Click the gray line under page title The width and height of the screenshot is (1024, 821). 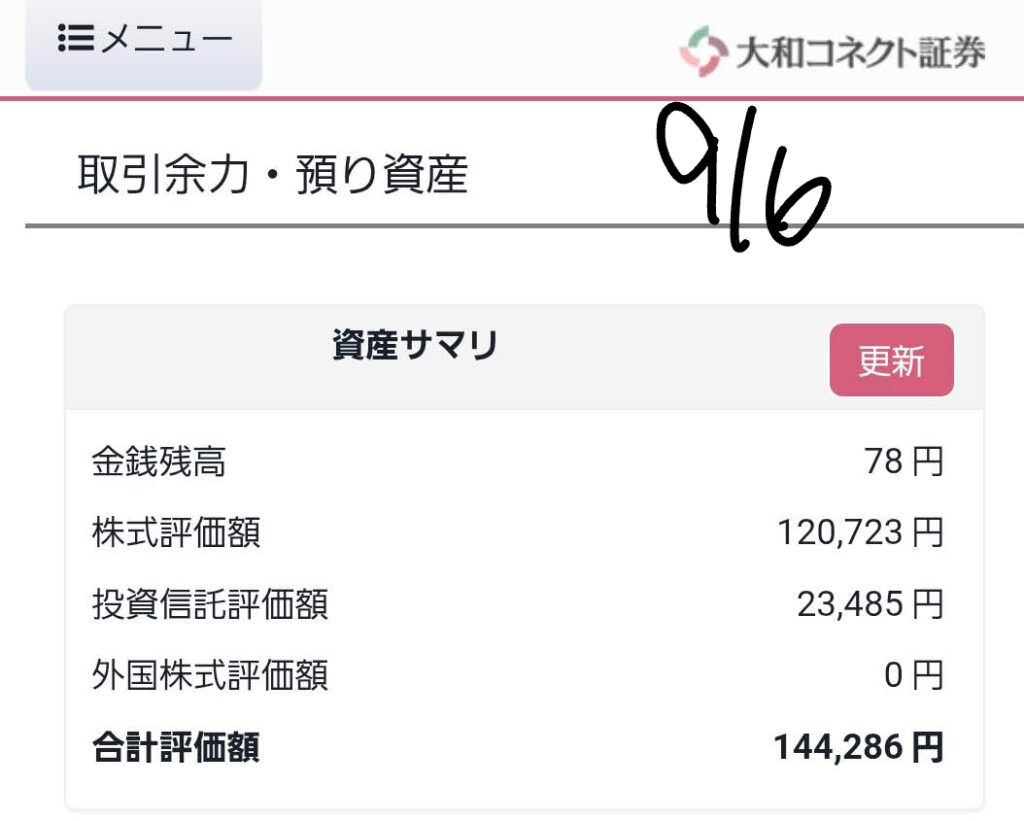tap(524, 226)
